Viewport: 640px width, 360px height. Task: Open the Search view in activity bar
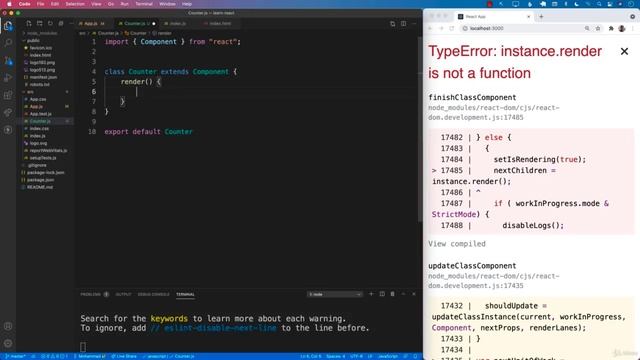(x=8, y=42)
